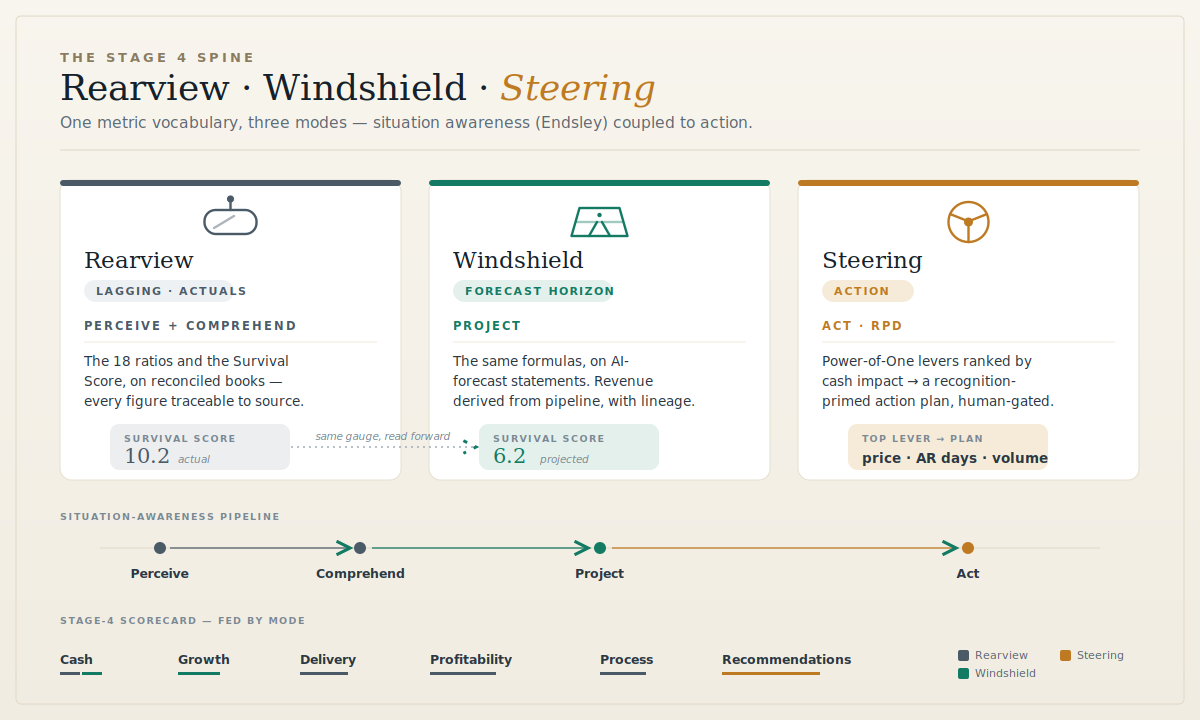Click the Survival Score 10.2 actual box
Viewport: 1200px width, 720px height.
tap(200, 447)
